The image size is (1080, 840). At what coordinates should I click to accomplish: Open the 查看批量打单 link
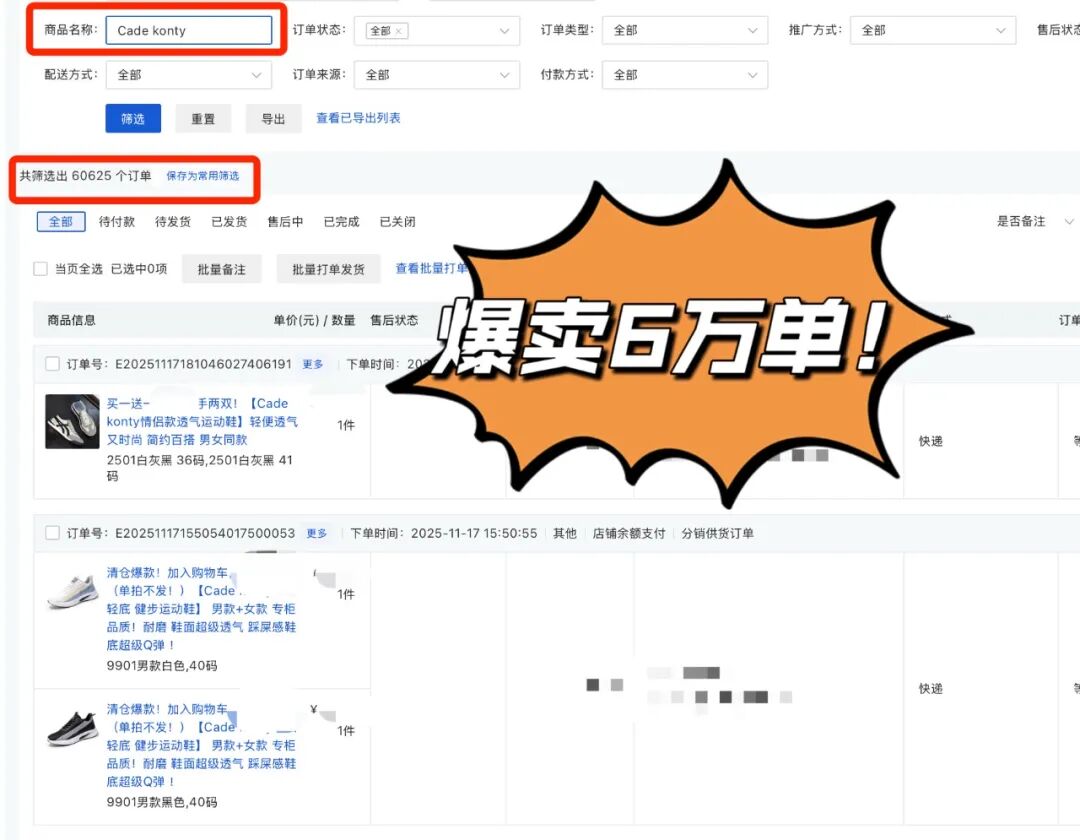click(x=431, y=268)
